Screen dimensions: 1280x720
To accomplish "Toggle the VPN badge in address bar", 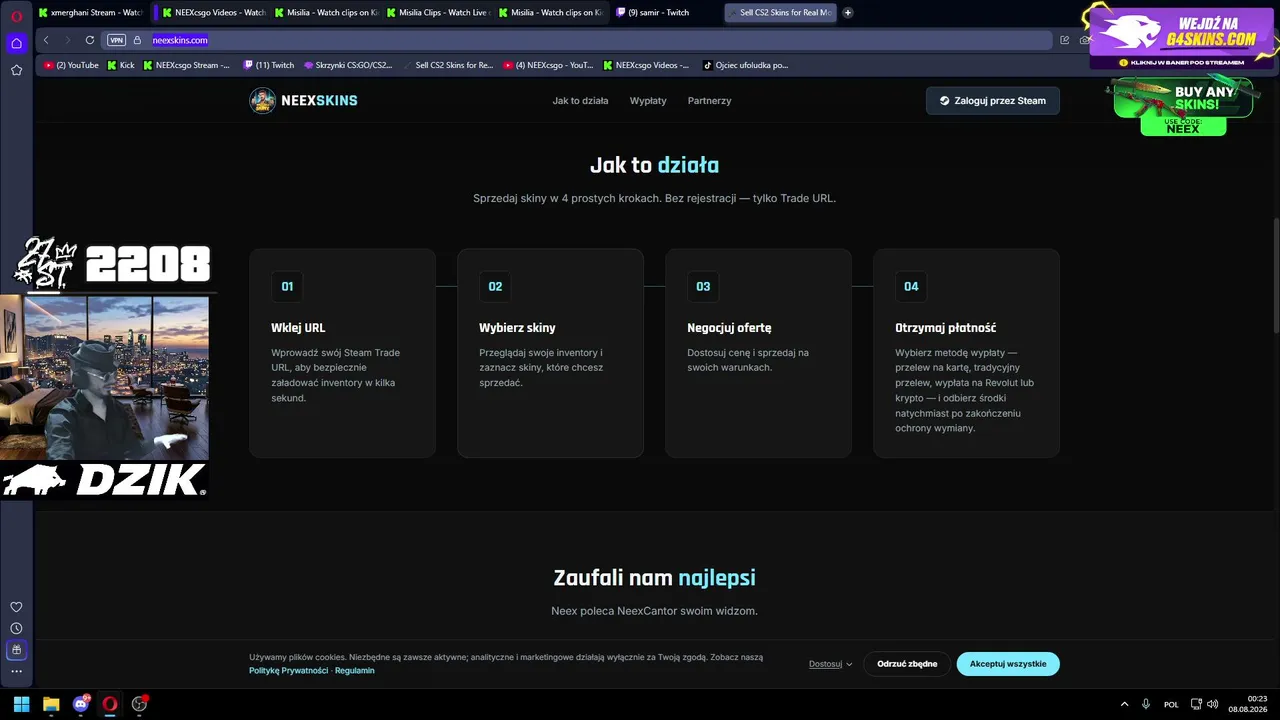I will (x=117, y=40).
